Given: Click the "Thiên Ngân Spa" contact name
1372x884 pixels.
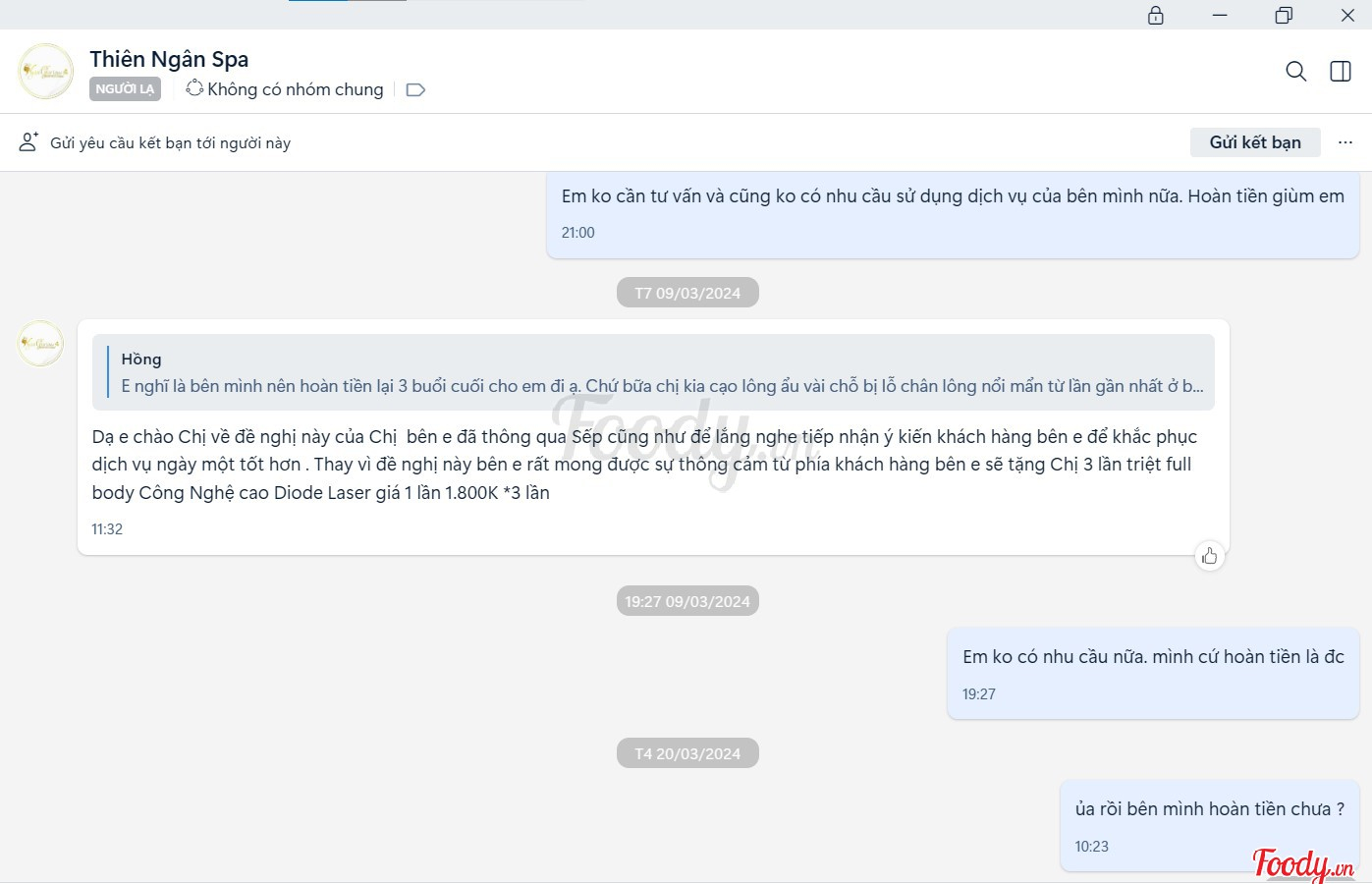Looking at the screenshot, I should (169, 59).
